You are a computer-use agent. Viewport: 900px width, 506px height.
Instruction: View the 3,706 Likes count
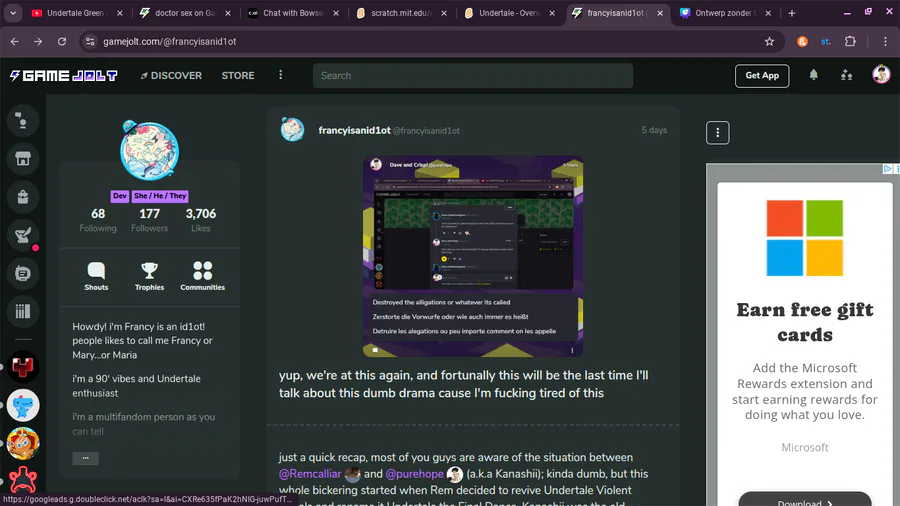[x=201, y=220]
